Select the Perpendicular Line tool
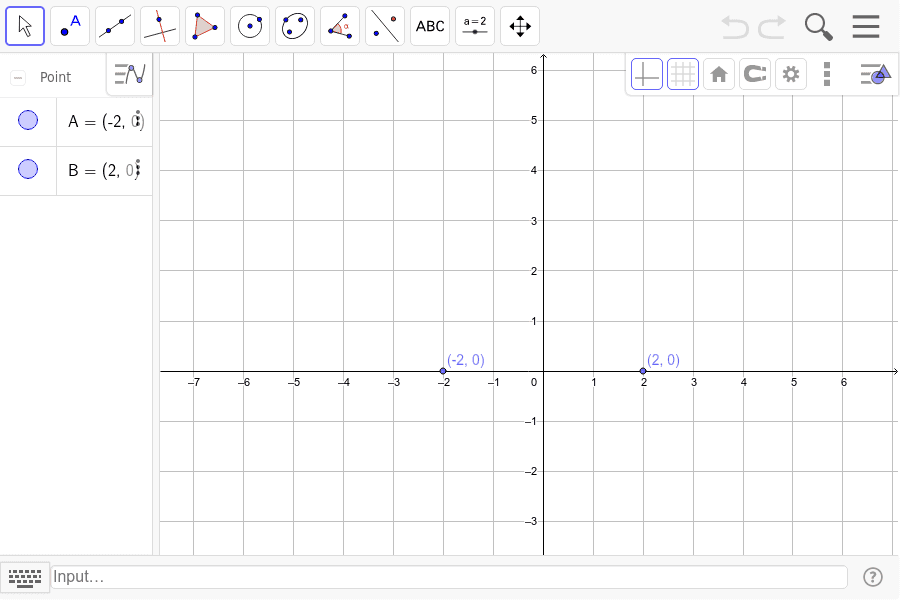The height and width of the screenshot is (600, 900). click(x=160, y=26)
